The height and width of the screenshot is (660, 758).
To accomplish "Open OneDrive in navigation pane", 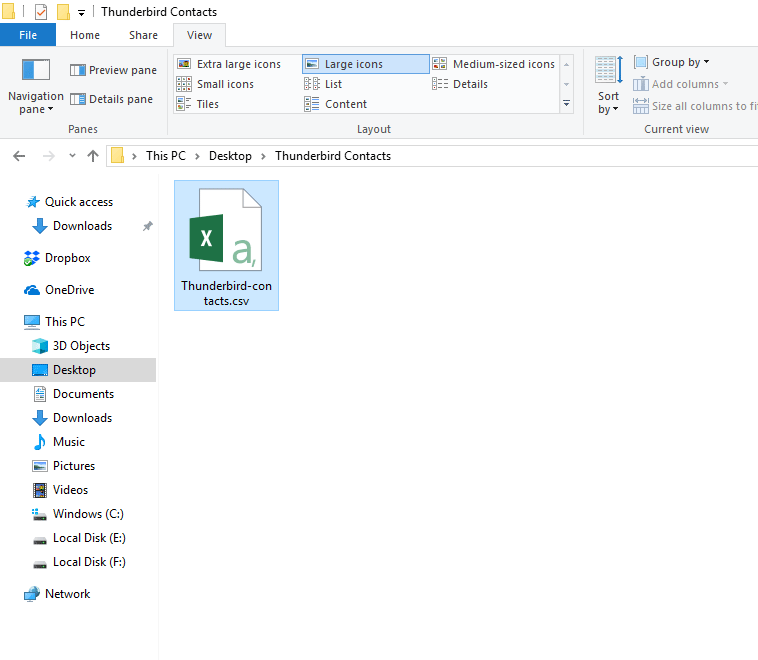I will (59, 290).
